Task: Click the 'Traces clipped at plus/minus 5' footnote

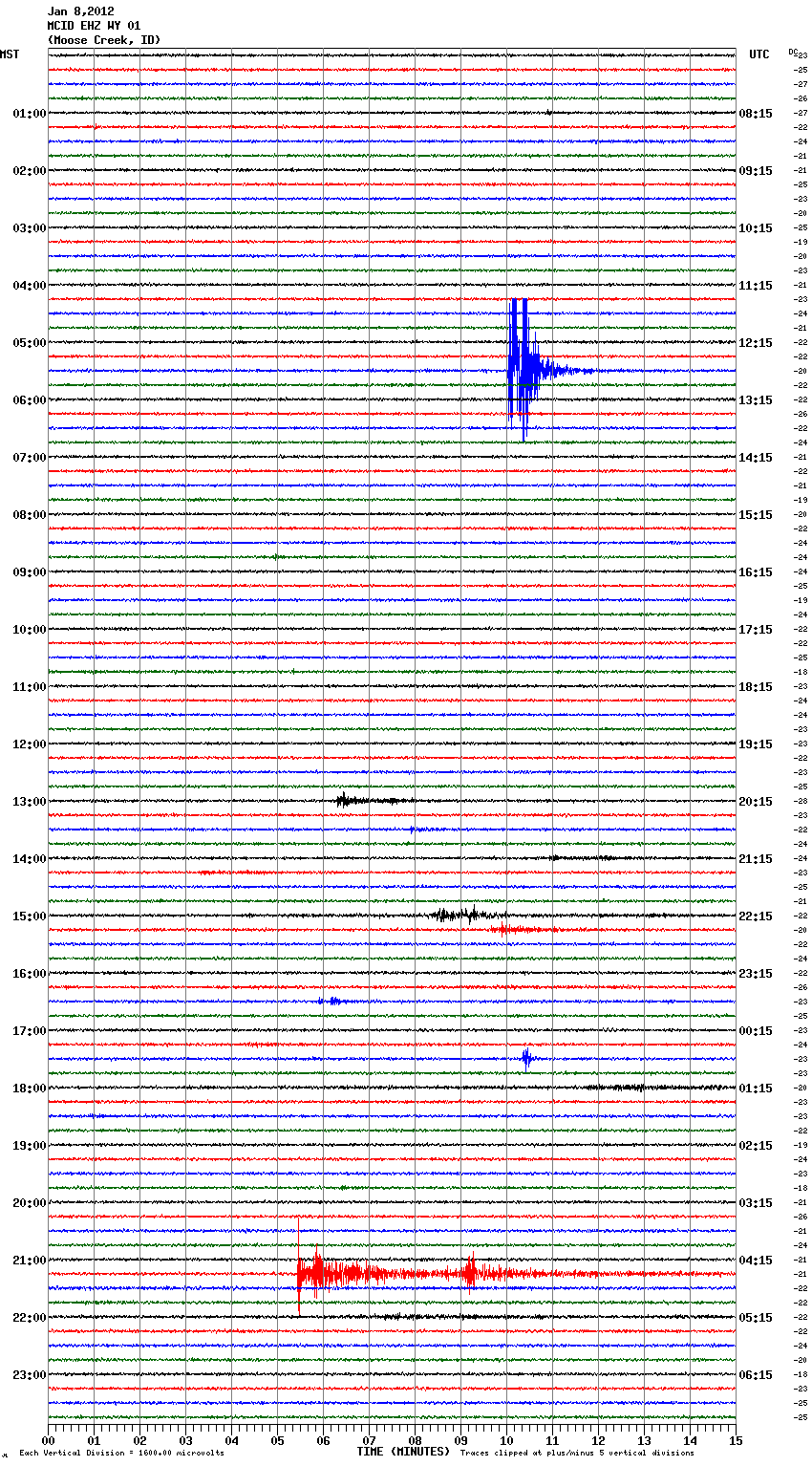Action: (x=577, y=1453)
